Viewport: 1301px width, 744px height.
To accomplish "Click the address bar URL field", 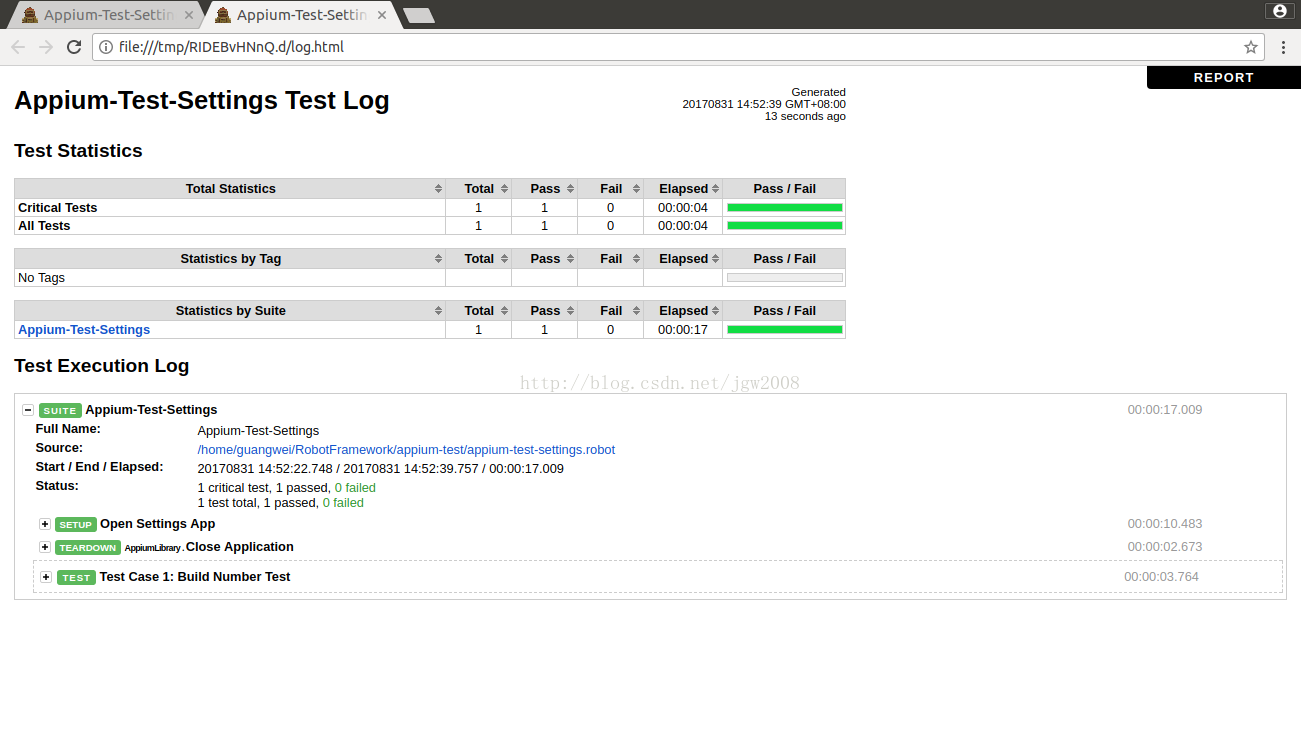I will [680, 47].
